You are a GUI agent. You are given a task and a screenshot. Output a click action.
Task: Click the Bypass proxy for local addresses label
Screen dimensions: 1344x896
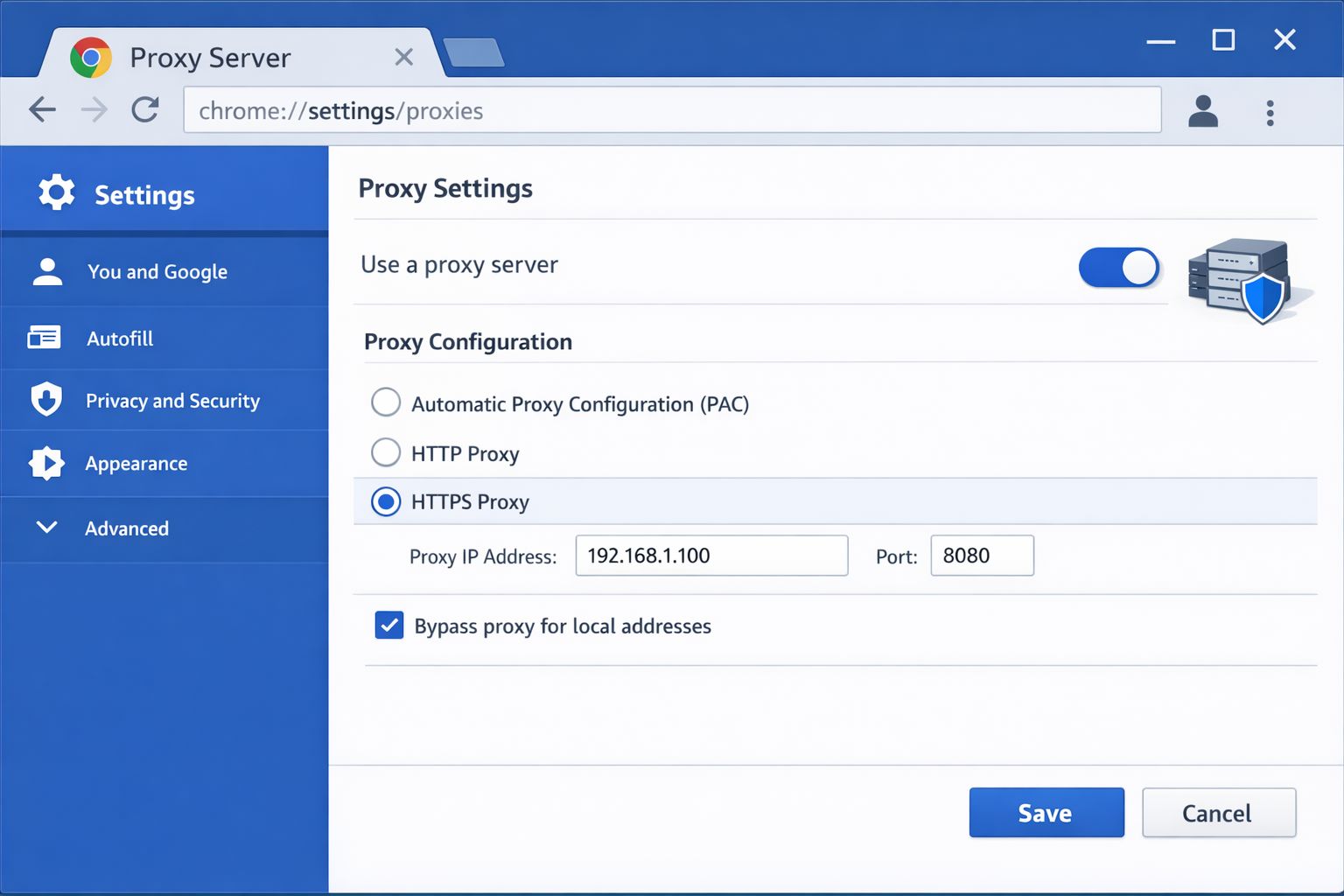tap(563, 626)
